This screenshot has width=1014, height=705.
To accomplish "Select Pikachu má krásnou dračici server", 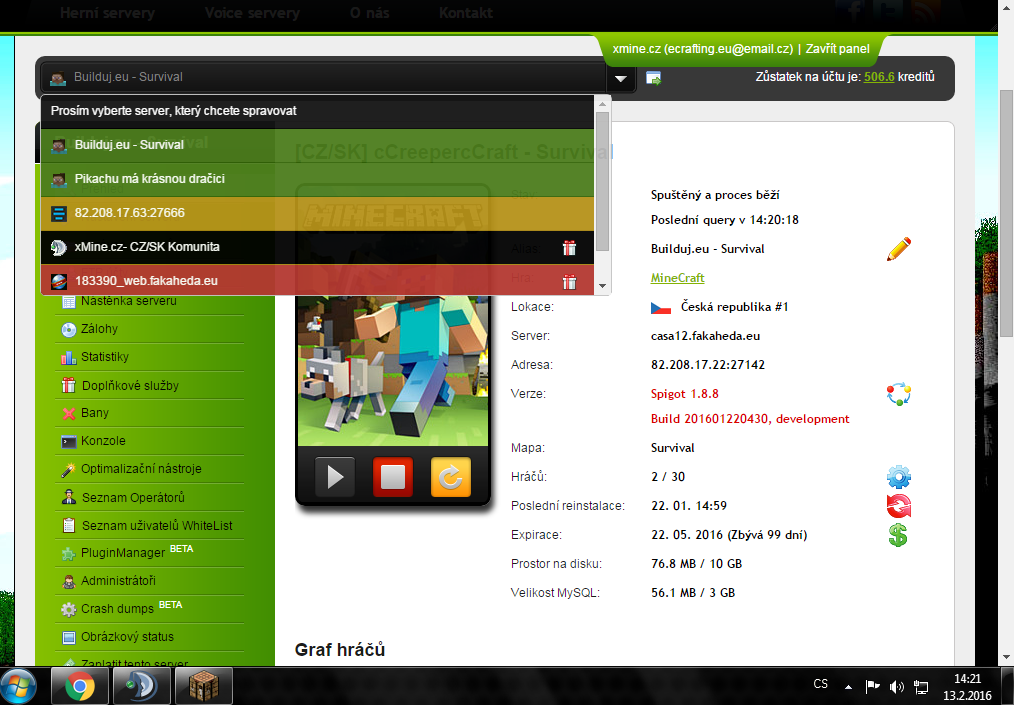I will click(317, 179).
